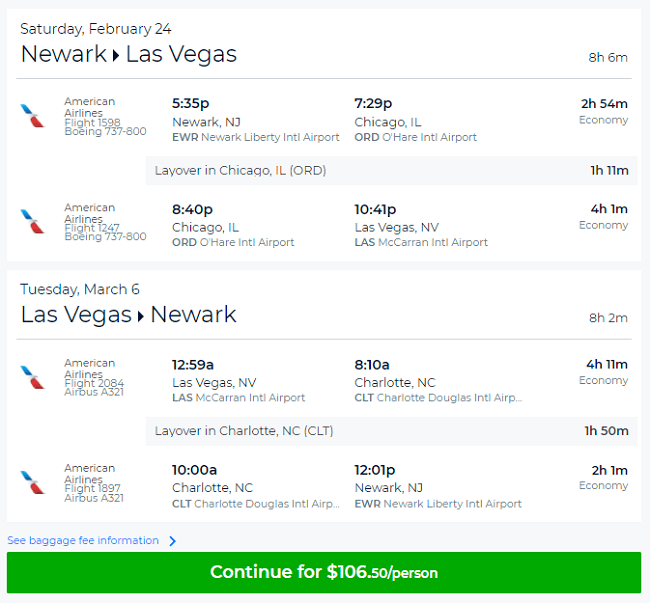Click American Airlines logo for Flight 1897

pyautogui.click(x=32, y=482)
